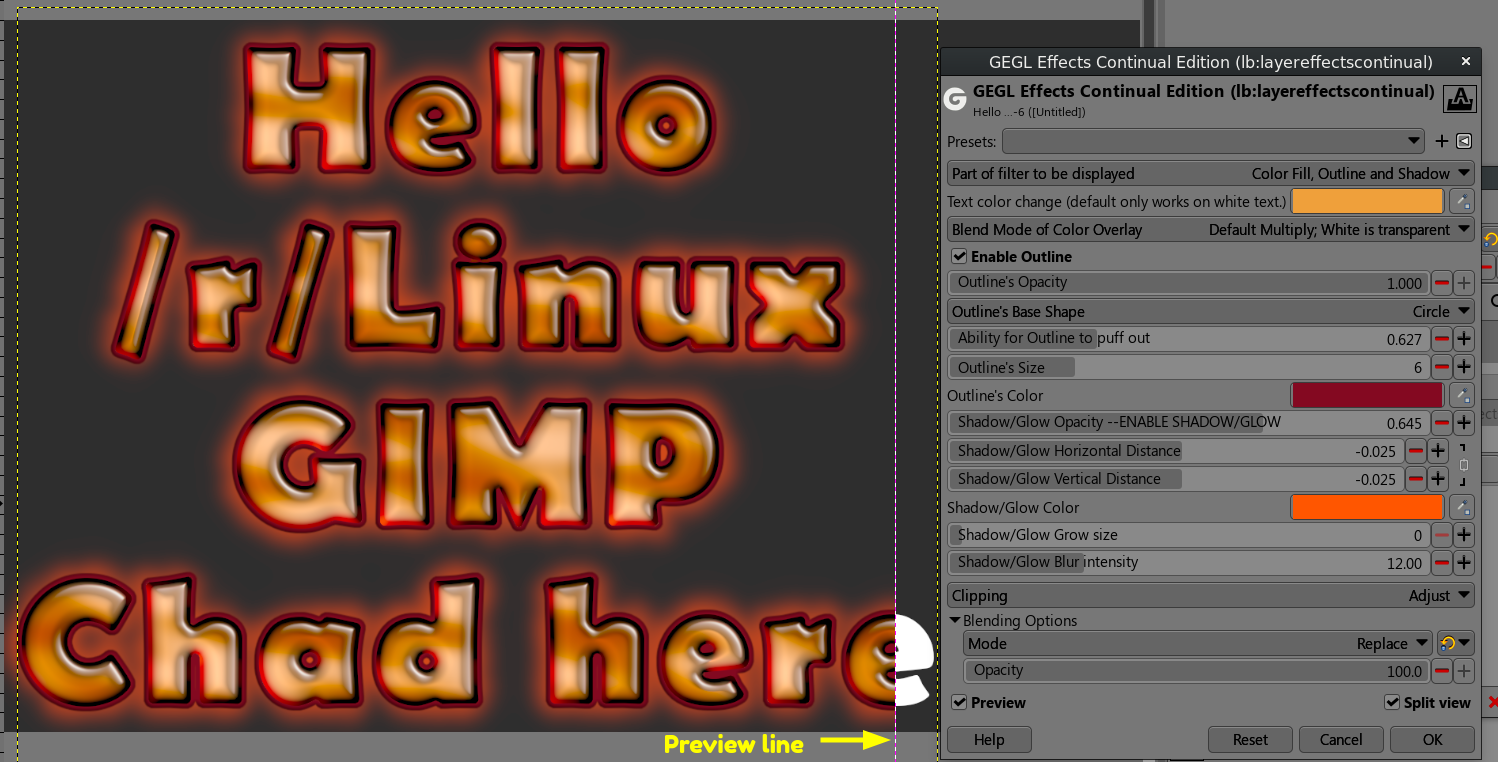This screenshot has width=1498, height=762.
Task: Click Shadow/Glow Horizontal Distance slider
Action: pyautogui.click(x=1176, y=451)
